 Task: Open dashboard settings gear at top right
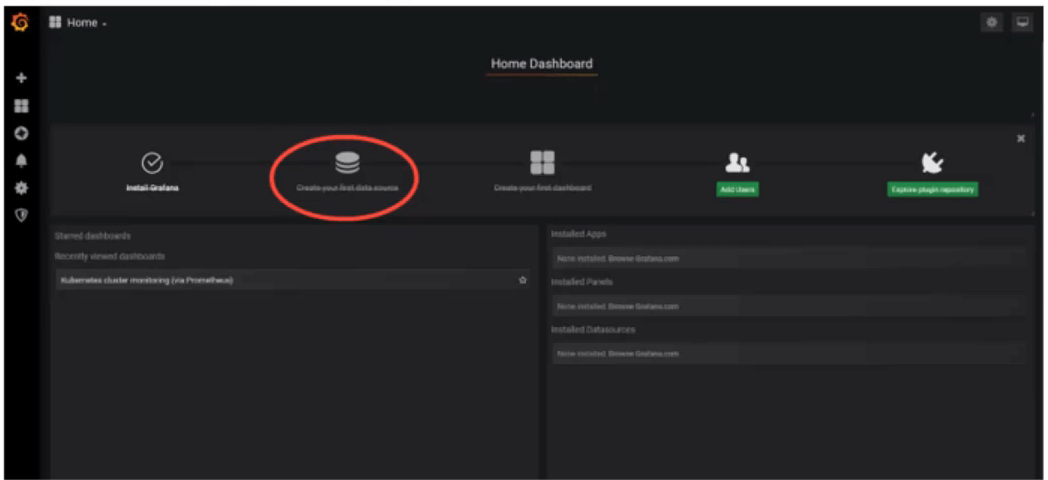point(992,22)
